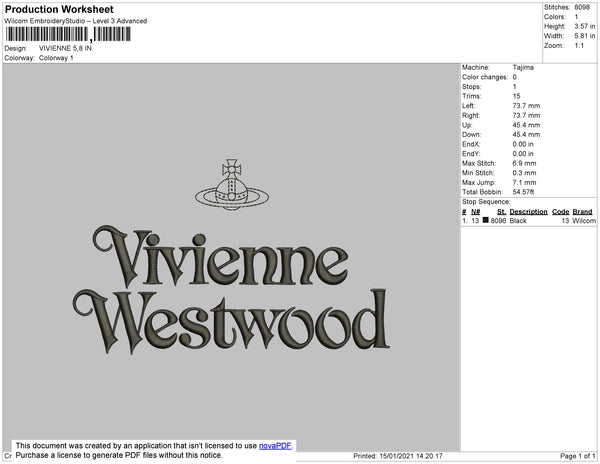Click the Total Bobbin value '54.57ft'

pos(523,192)
